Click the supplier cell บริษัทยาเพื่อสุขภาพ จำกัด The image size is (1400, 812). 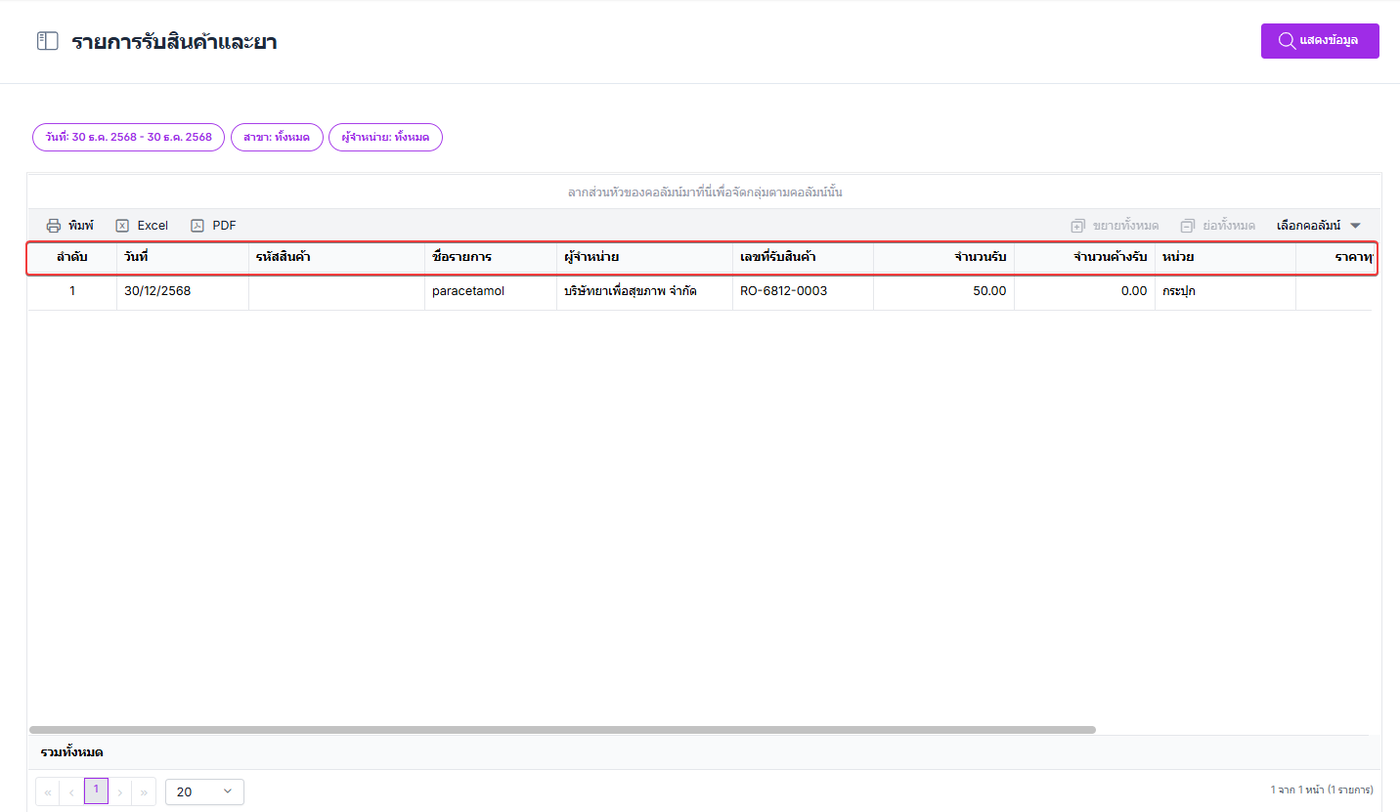point(644,292)
